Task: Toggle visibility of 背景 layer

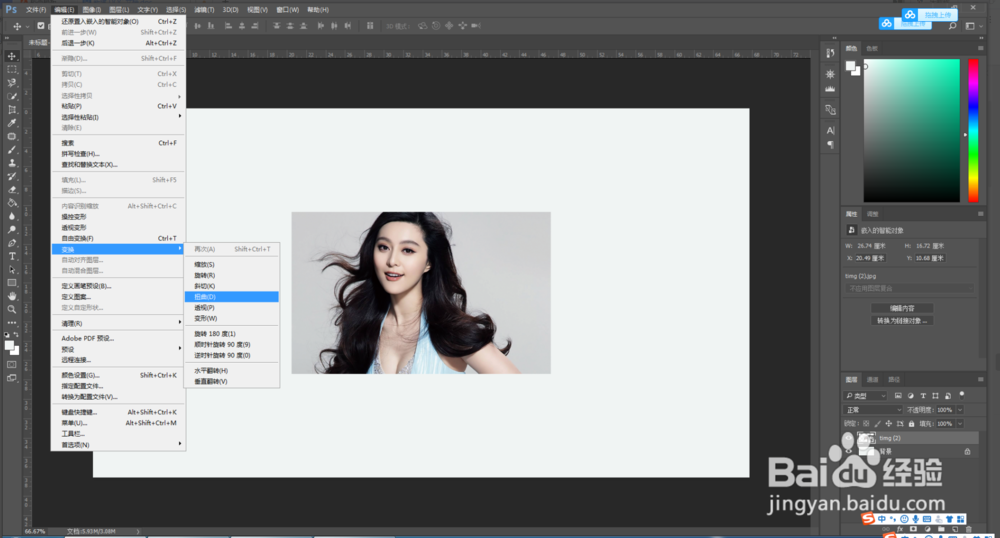Action: [848, 451]
